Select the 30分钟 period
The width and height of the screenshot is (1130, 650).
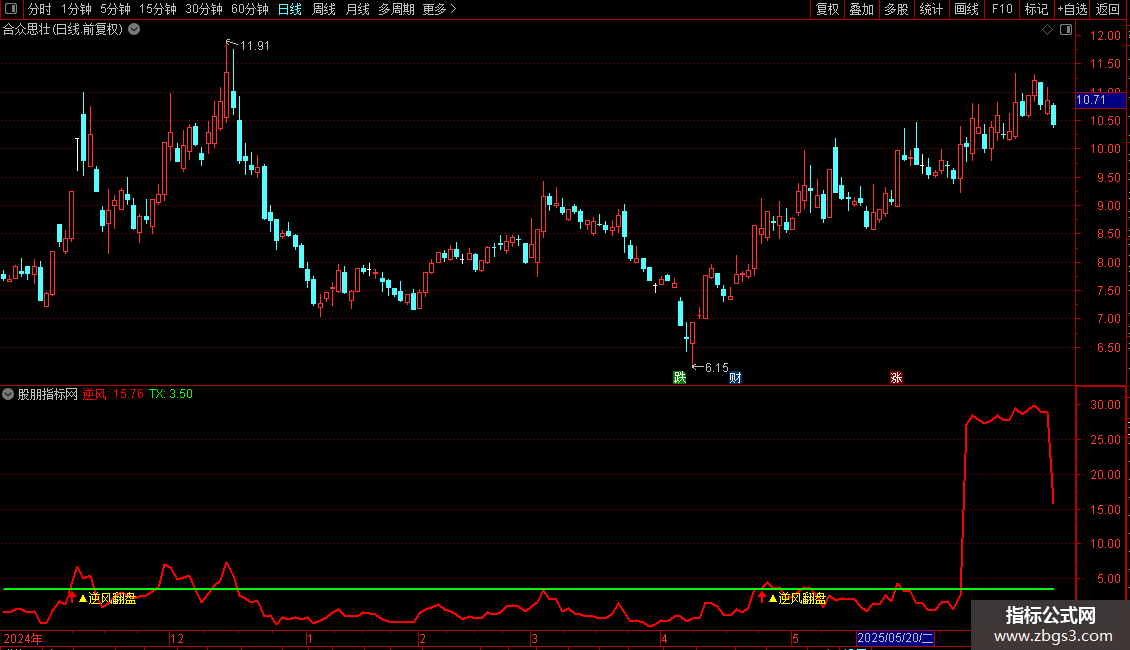coord(204,9)
